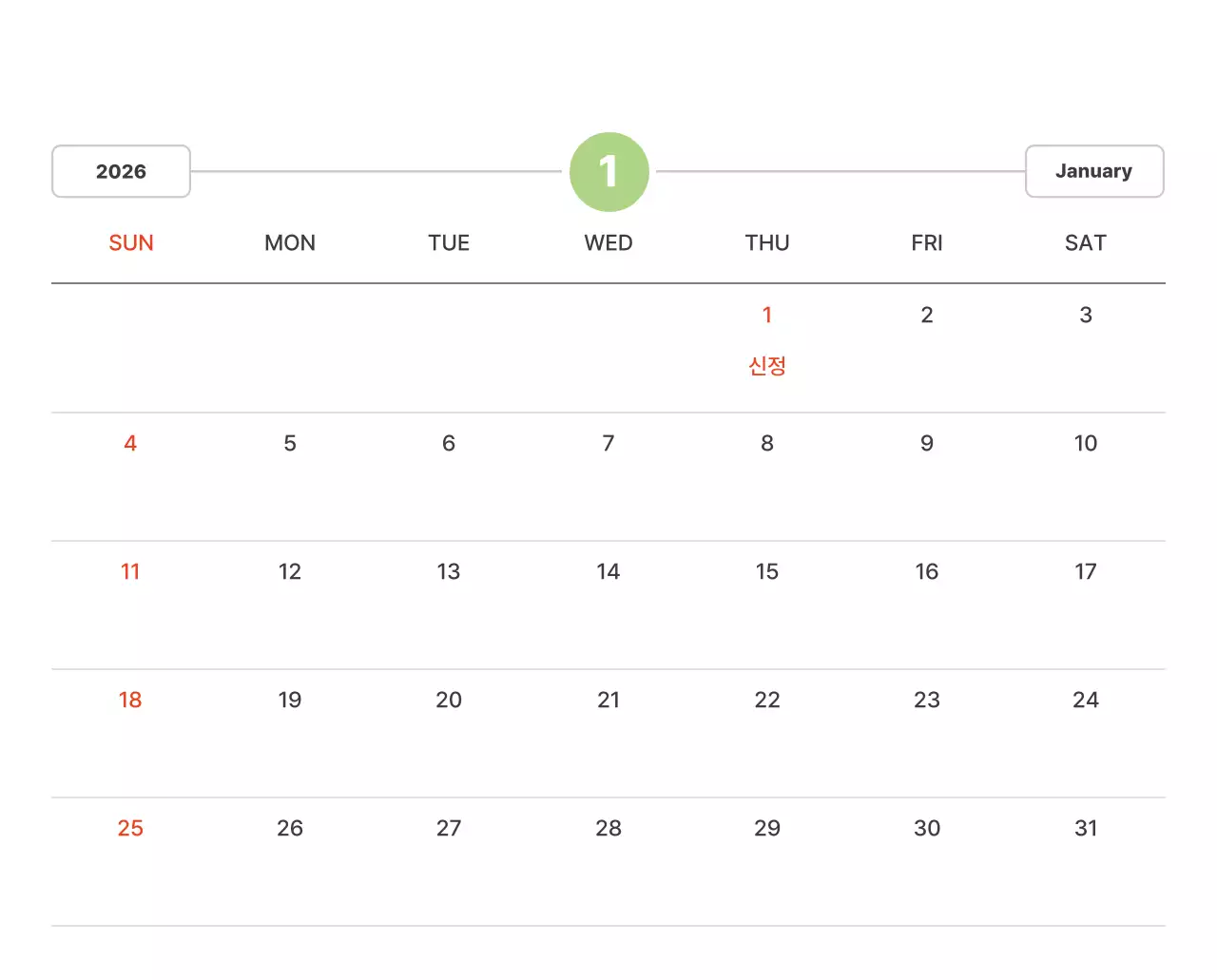Select the WED column header
Viewport: 1217px width, 980px height.
608,243
